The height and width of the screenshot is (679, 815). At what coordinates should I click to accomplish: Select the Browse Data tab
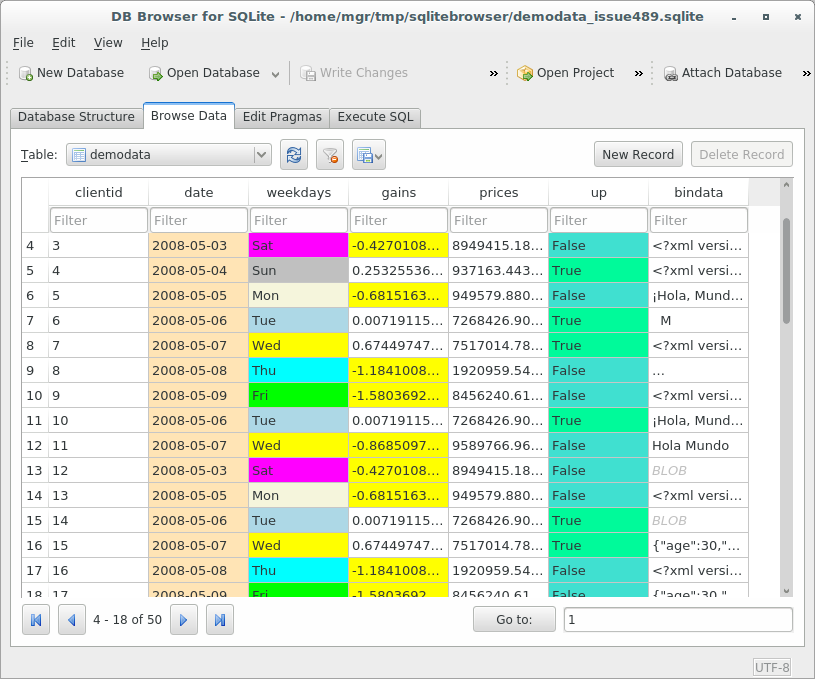click(189, 116)
